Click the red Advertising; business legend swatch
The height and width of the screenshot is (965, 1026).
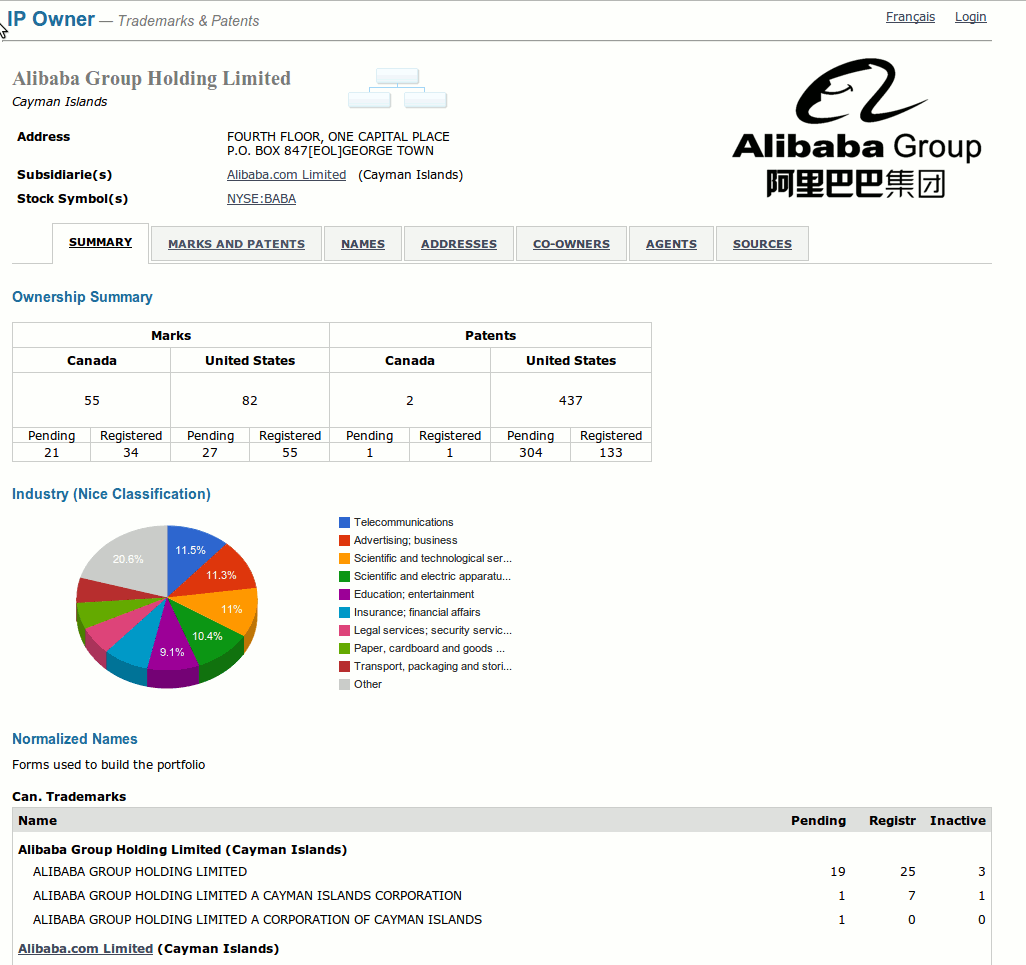pos(344,541)
